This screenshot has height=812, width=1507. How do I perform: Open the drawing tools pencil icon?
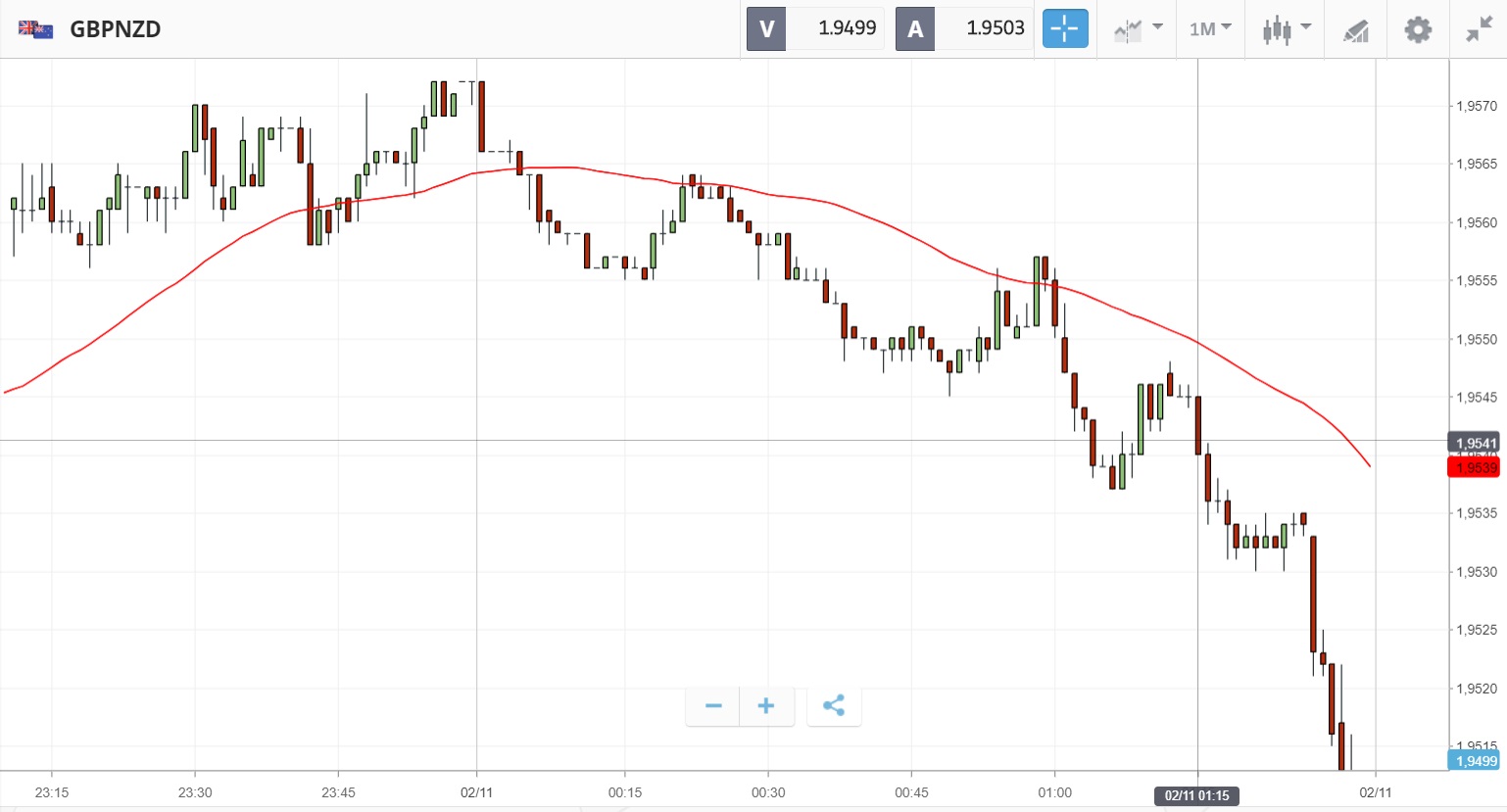tap(1356, 29)
